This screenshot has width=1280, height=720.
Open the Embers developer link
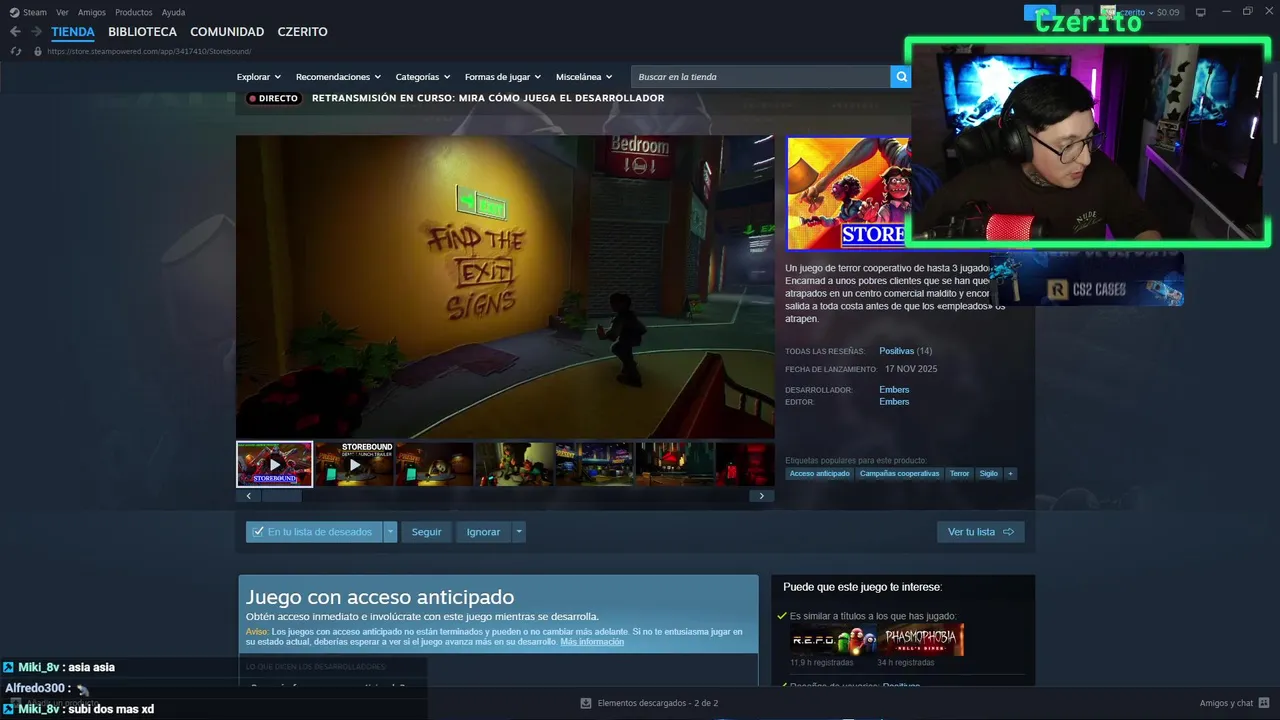pos(894,390)
